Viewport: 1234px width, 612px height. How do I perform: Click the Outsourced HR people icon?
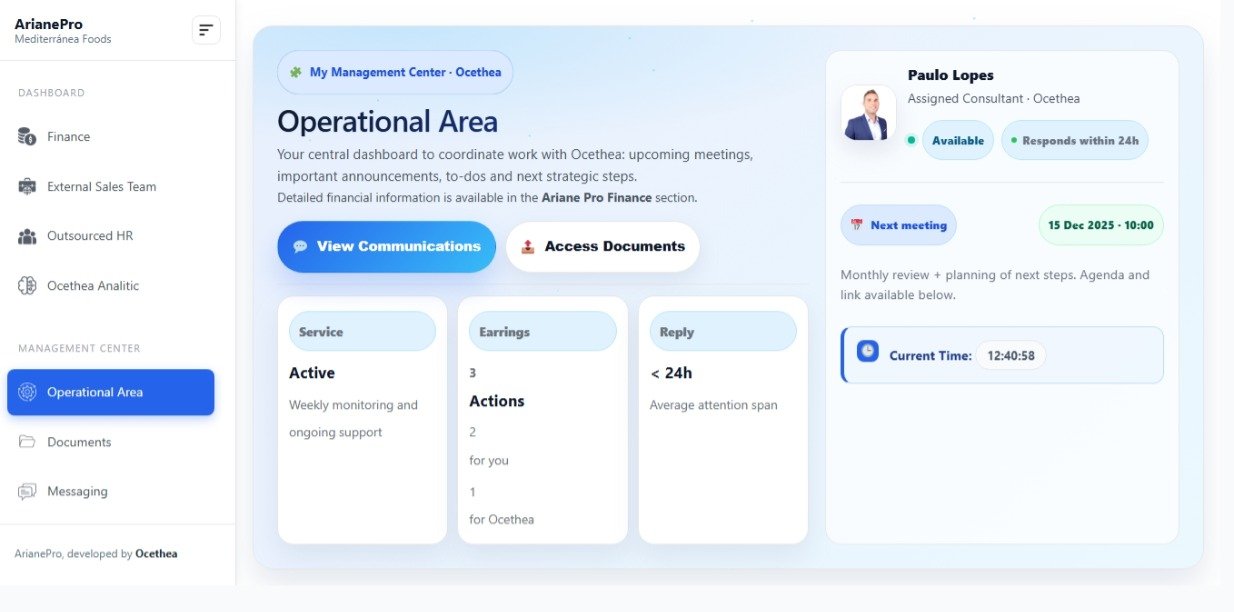27,236
